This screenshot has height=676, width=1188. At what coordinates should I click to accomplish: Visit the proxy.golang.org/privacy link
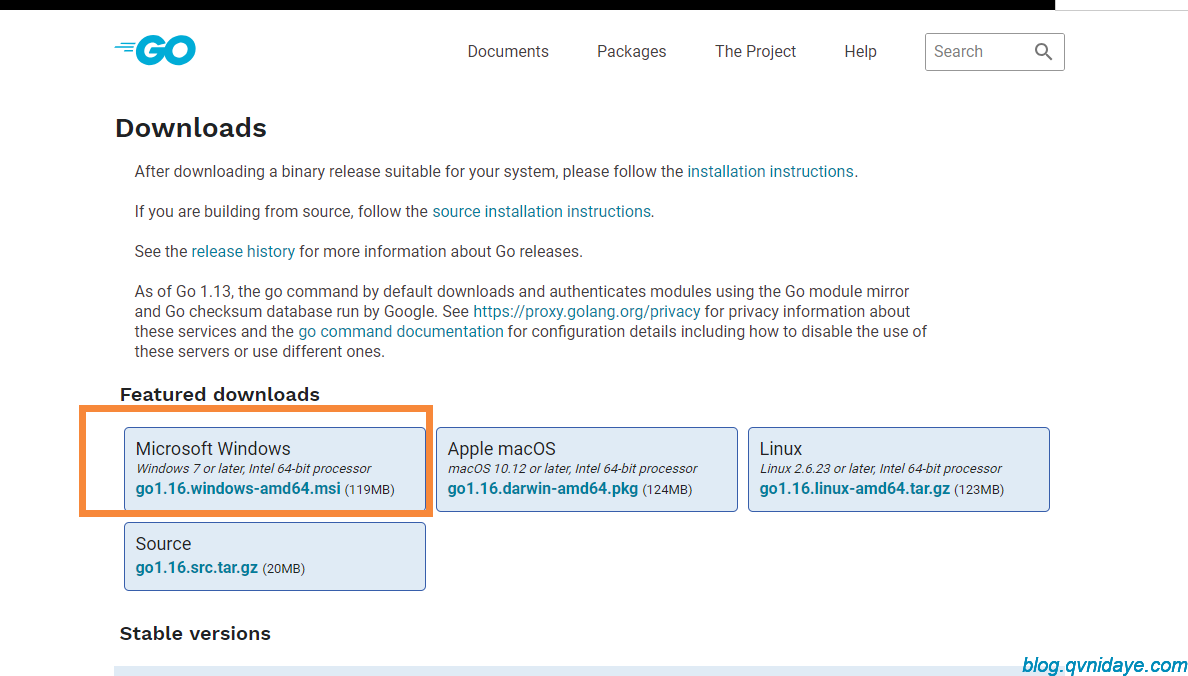coord(586,311)
